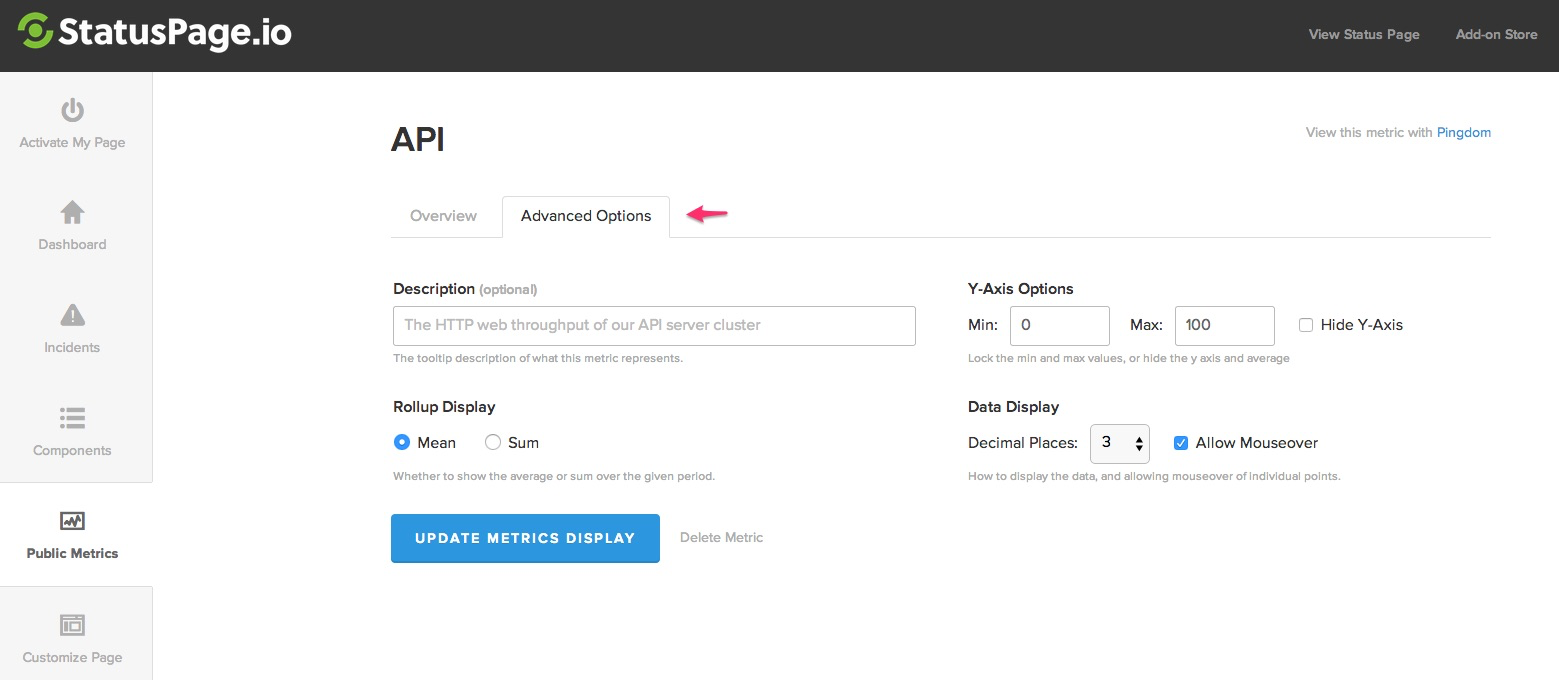1559x680 pixels.
Task: Open the Dashboard home icon
Action: (72, 212)
